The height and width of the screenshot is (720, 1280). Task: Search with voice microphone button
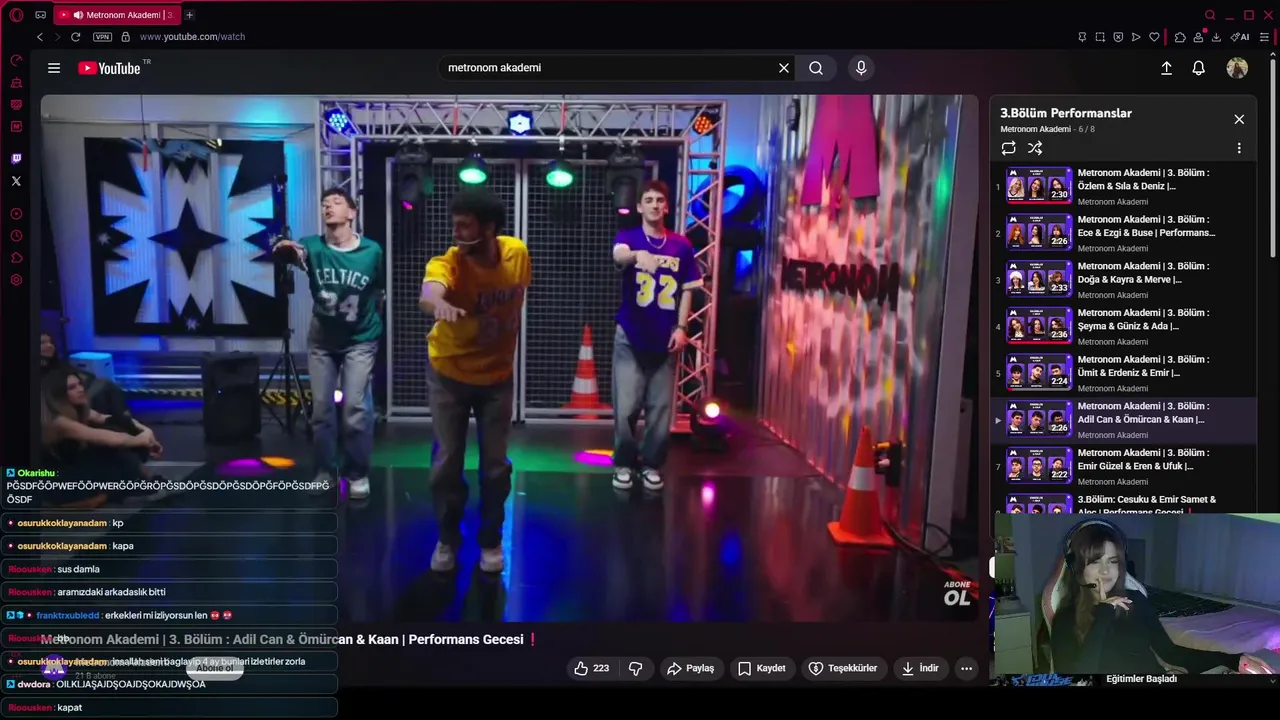pos(861,68)
